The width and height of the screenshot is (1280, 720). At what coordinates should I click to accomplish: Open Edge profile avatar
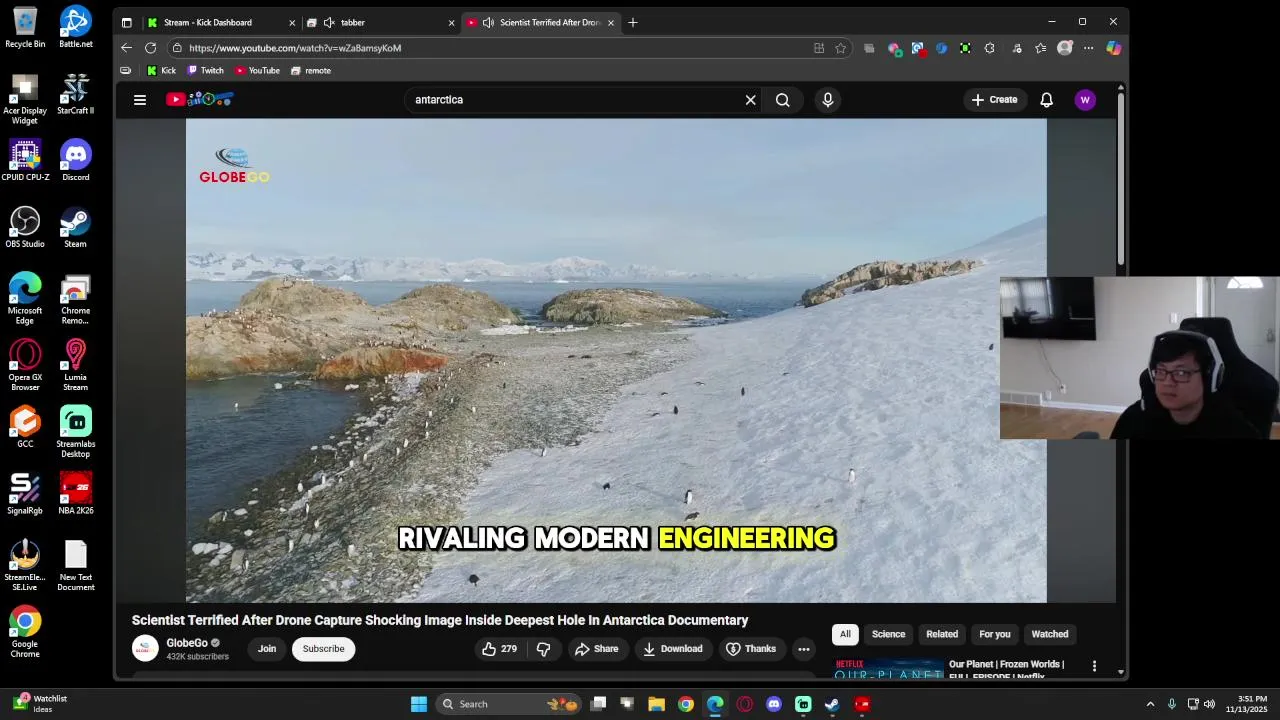(x=1065, y=48)
